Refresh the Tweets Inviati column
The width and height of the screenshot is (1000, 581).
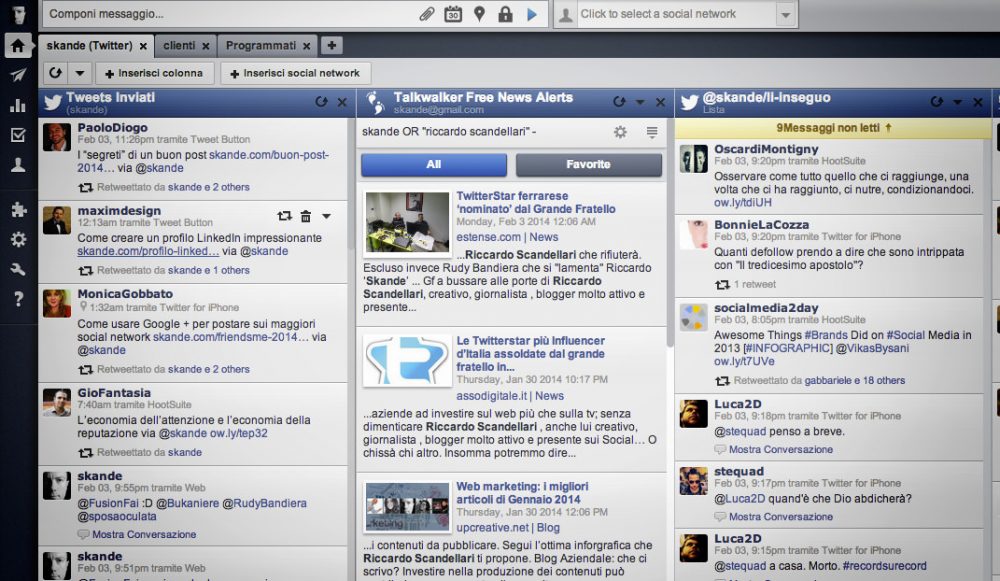[x=321, y=102]
